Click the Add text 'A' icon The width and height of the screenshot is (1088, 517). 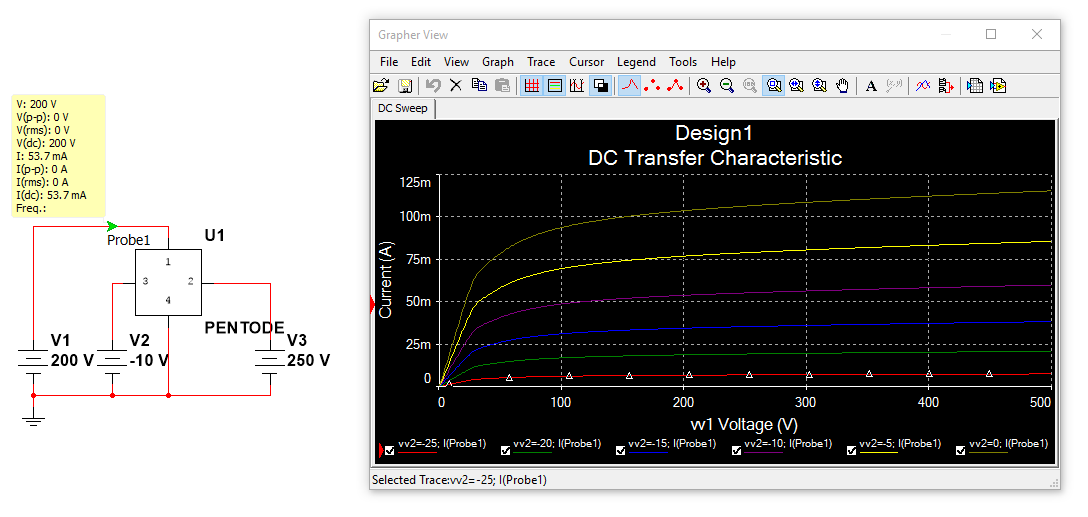(872, 86)
